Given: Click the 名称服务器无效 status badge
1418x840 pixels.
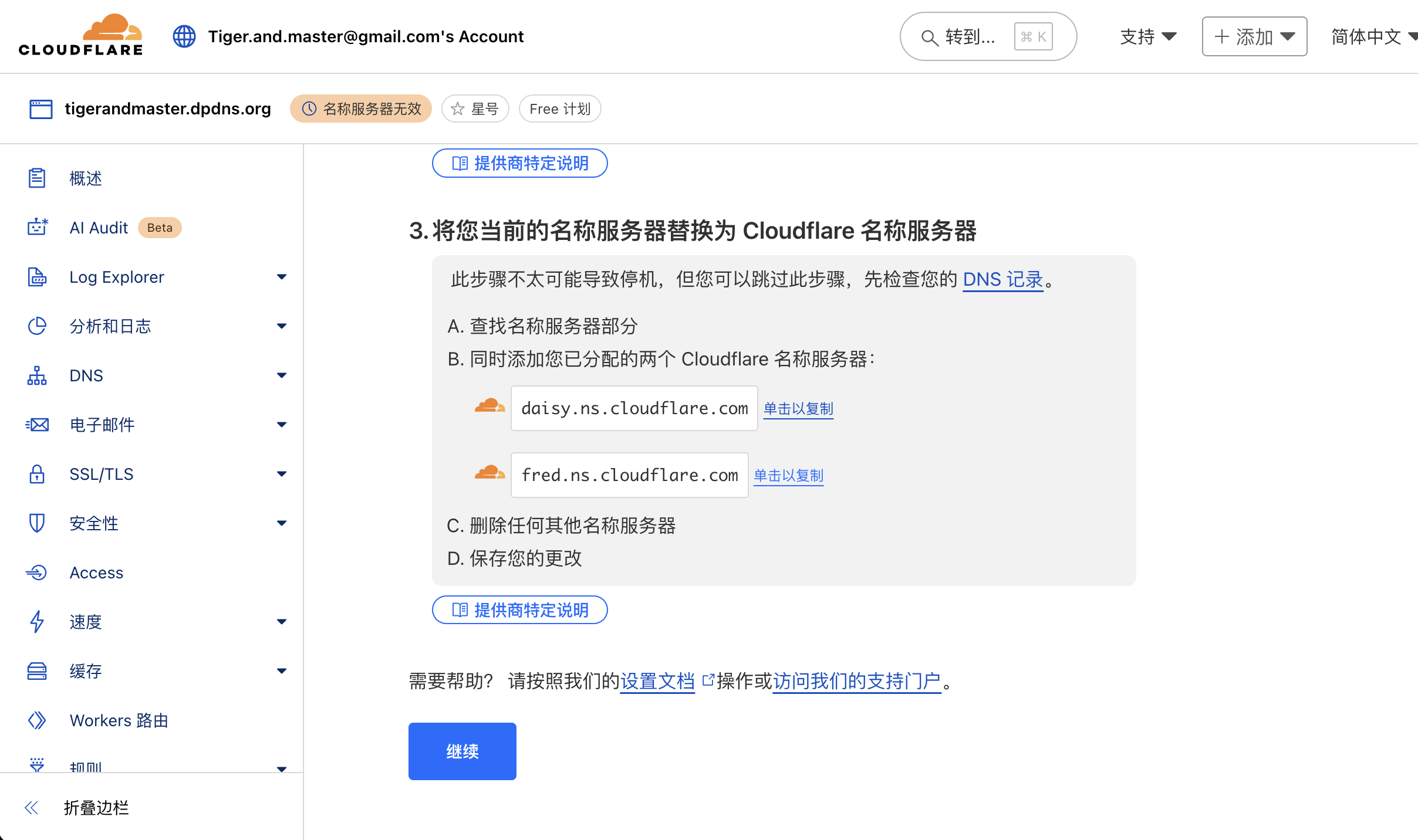Looking at the screenshot, I should click(x=361, y=109).
